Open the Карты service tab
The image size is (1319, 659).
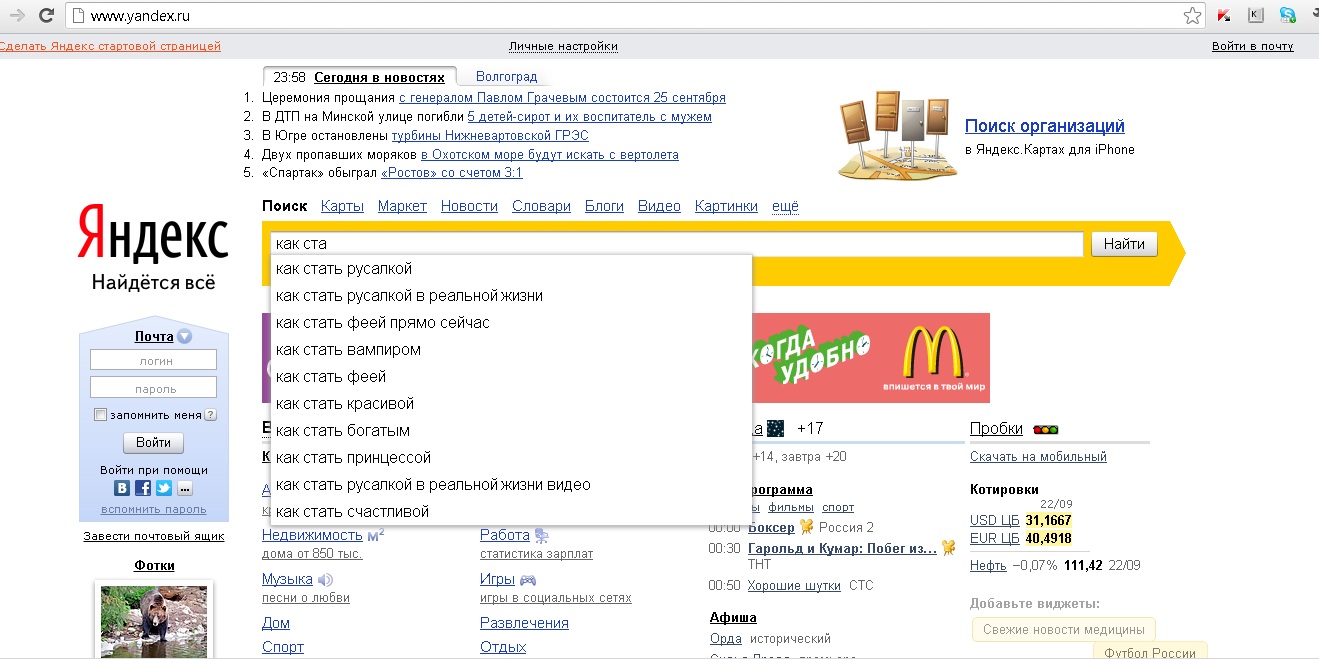pyautogui.click(x=342, y=206)
